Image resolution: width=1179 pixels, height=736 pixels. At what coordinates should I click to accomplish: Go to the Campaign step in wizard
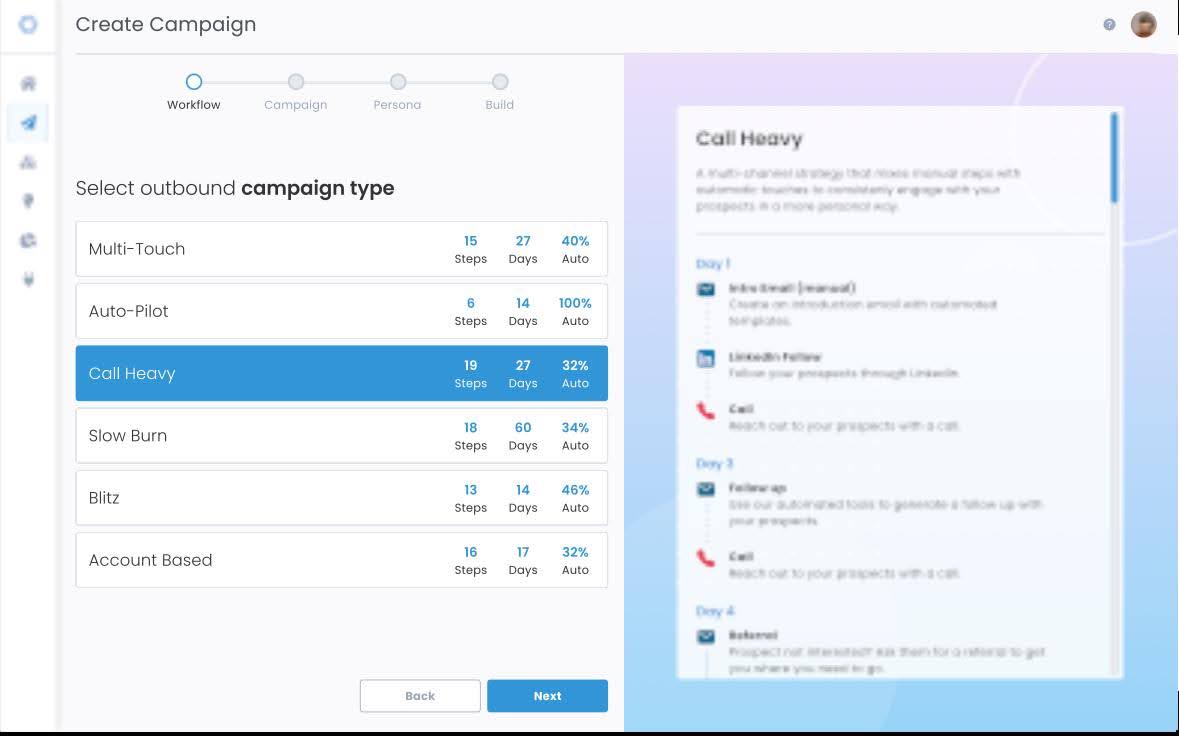296,82
